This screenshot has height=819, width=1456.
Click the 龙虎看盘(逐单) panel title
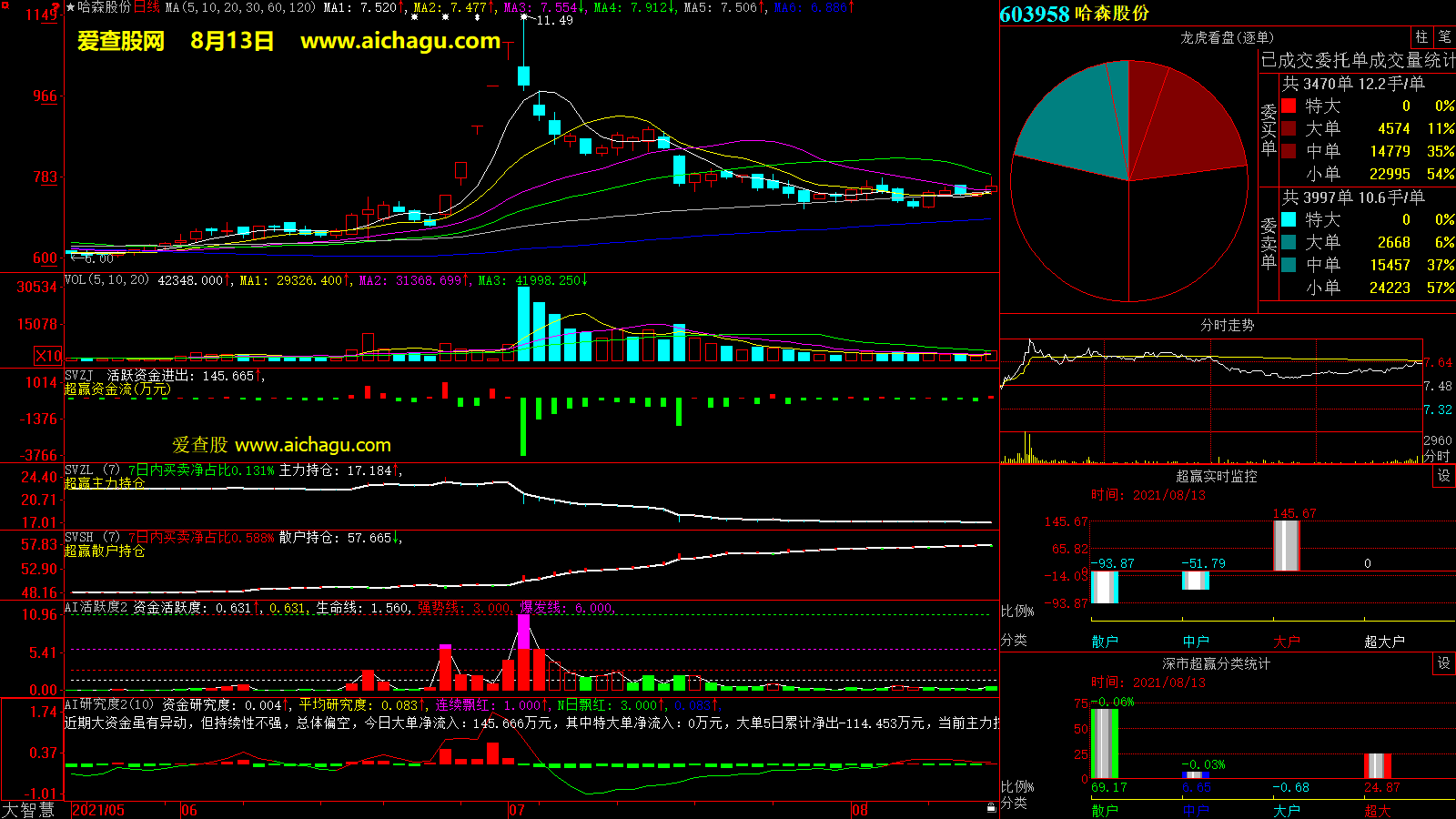coord(1227,37)
